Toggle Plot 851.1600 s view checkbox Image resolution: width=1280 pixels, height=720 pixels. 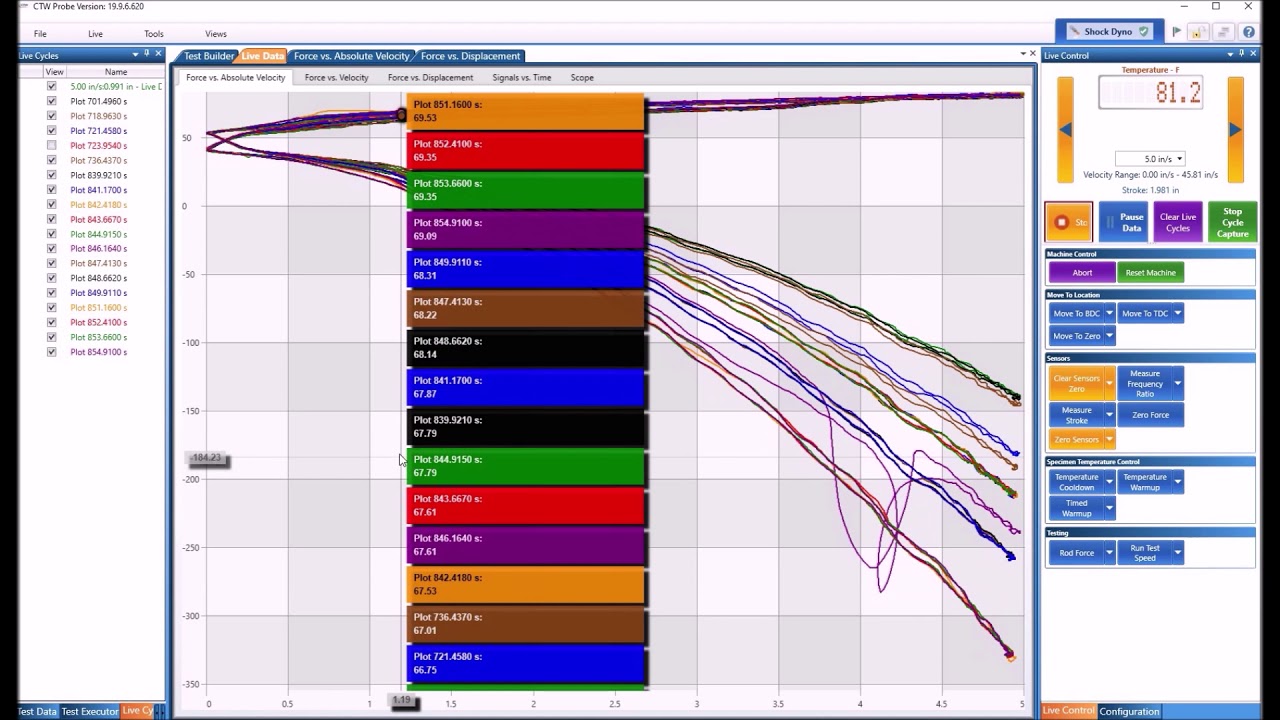51,307
